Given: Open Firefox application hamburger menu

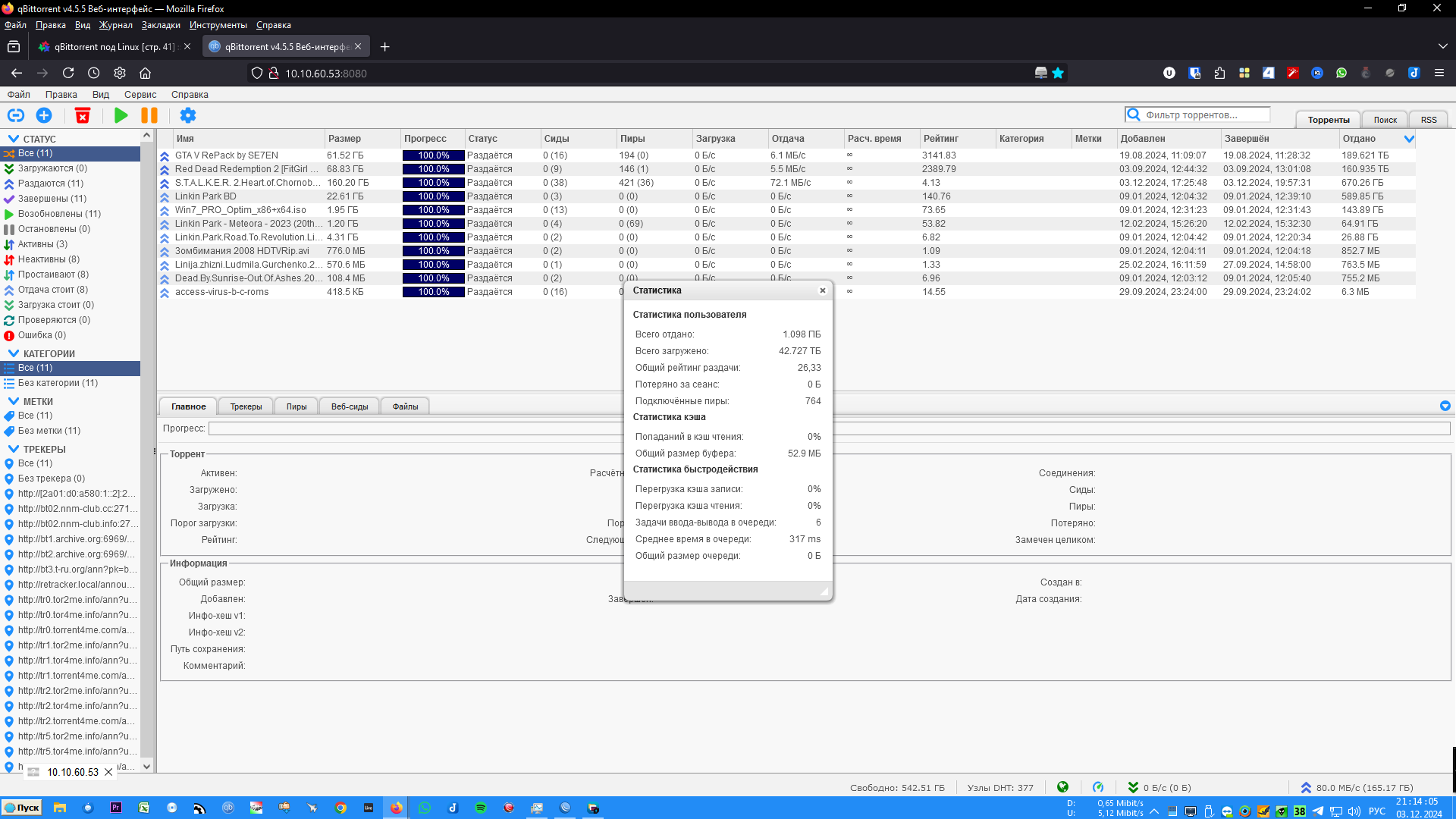Looking at the screenshot, I should tap(1439, 73).
